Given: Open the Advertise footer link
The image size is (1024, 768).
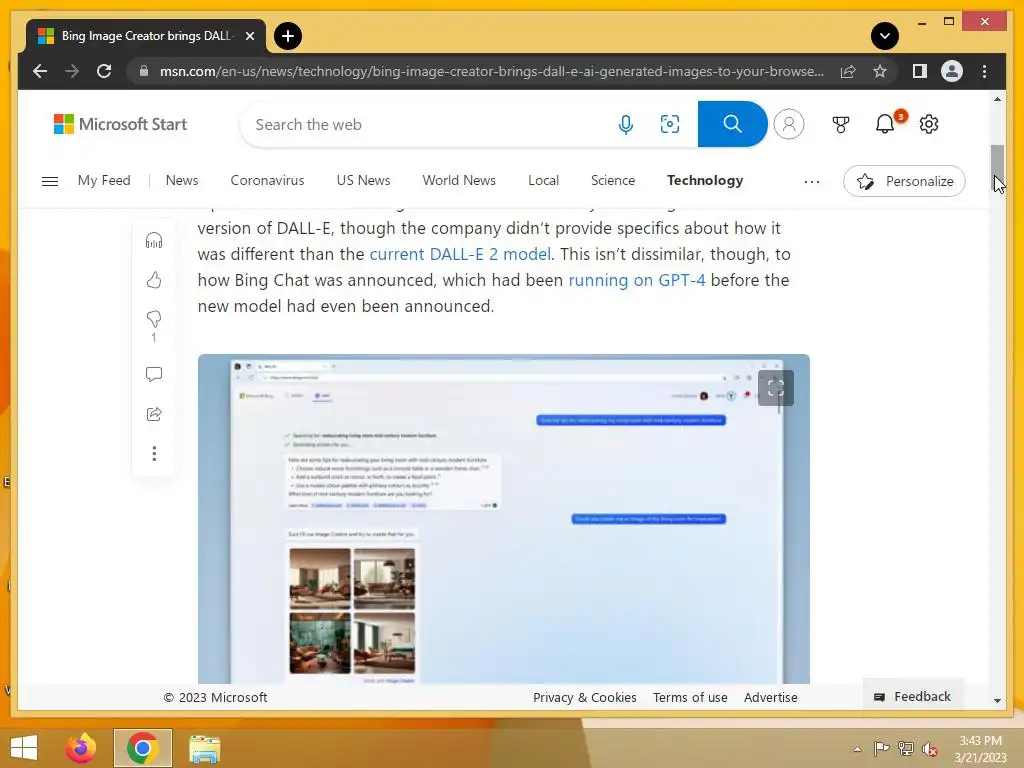Looking at the screenshot, I should [x=771, y=697].
